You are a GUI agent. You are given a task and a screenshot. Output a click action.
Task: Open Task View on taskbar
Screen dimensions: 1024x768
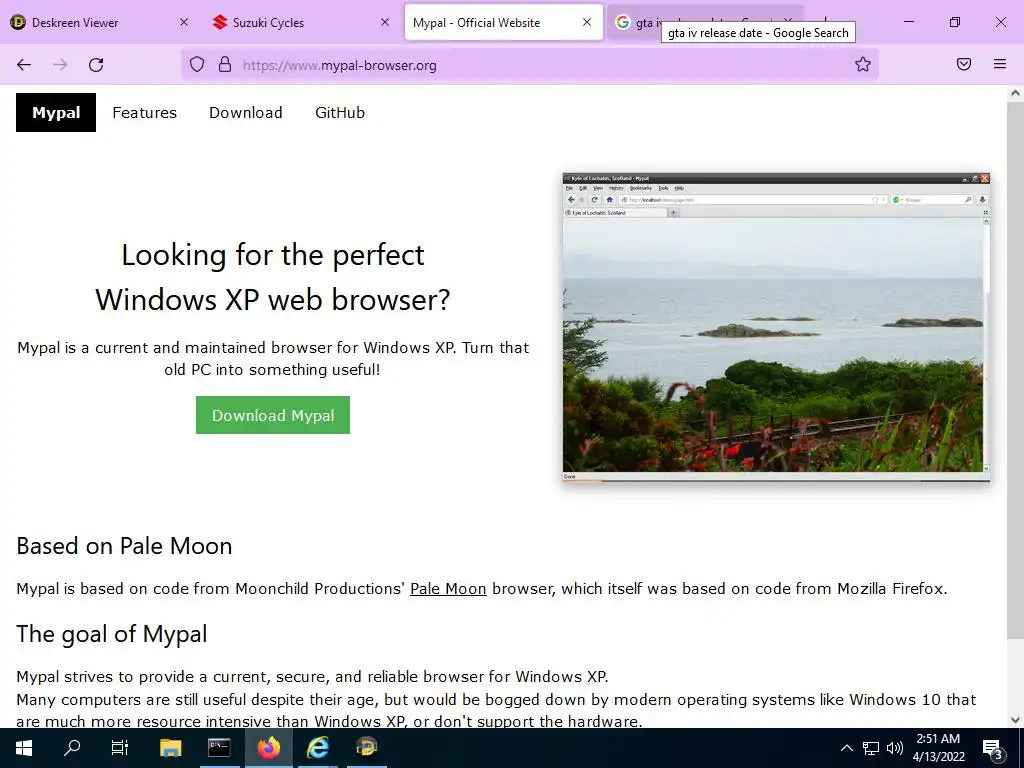[x=120, y=748]
